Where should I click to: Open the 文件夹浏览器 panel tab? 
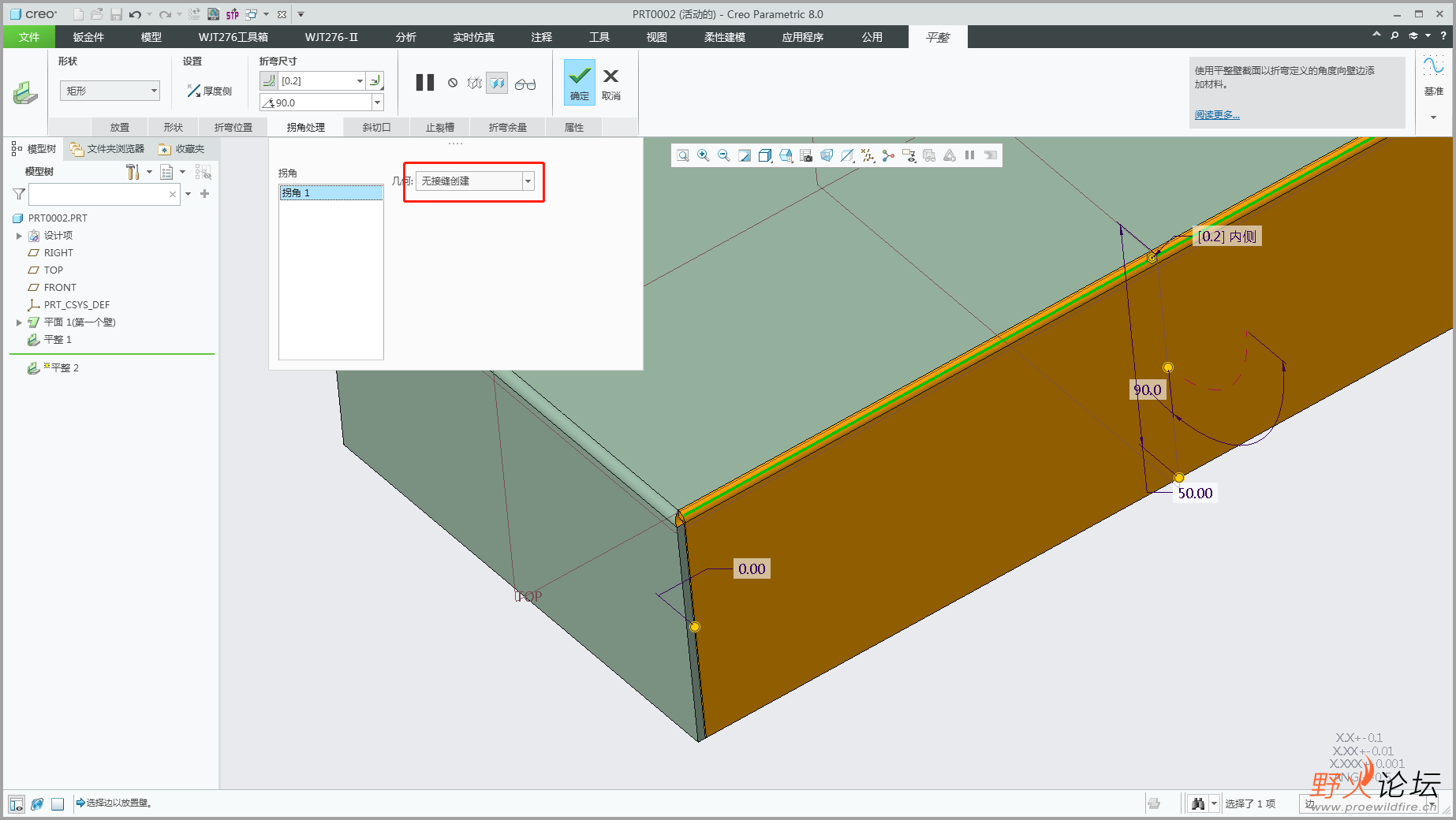pos(107,149)
